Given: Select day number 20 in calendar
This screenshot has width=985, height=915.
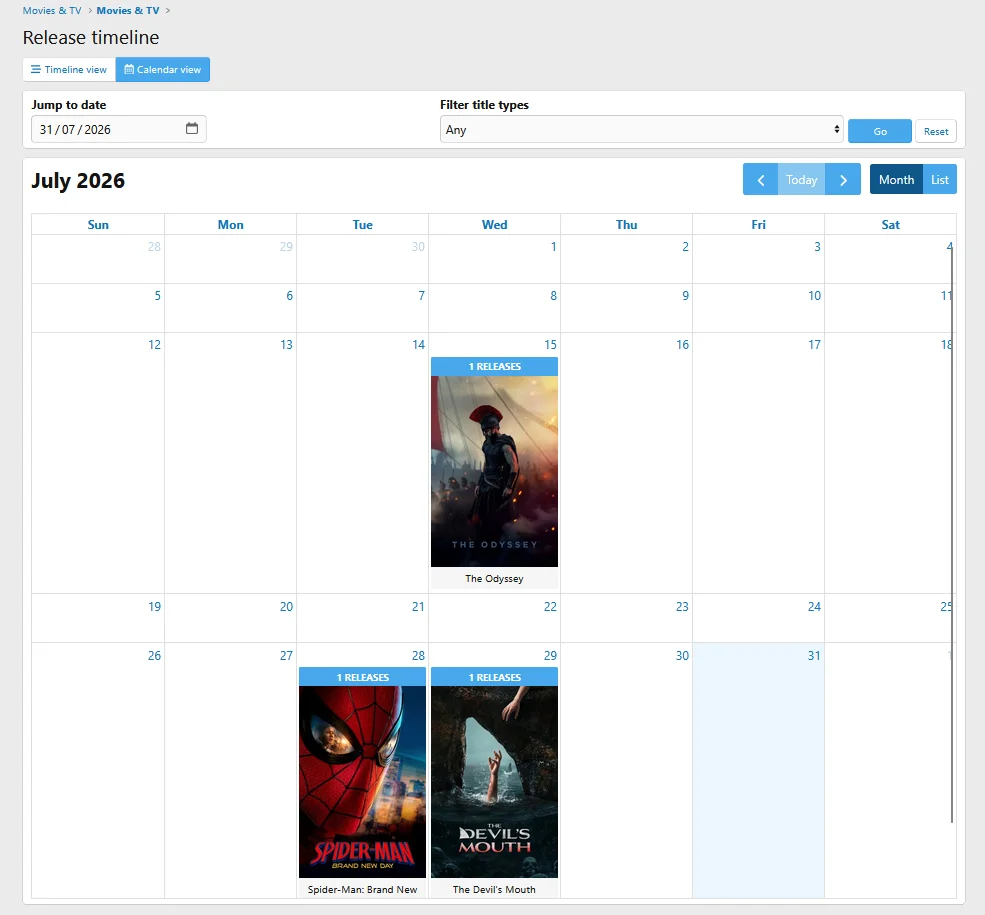Looking at the screenshot, I should (286, 607).
